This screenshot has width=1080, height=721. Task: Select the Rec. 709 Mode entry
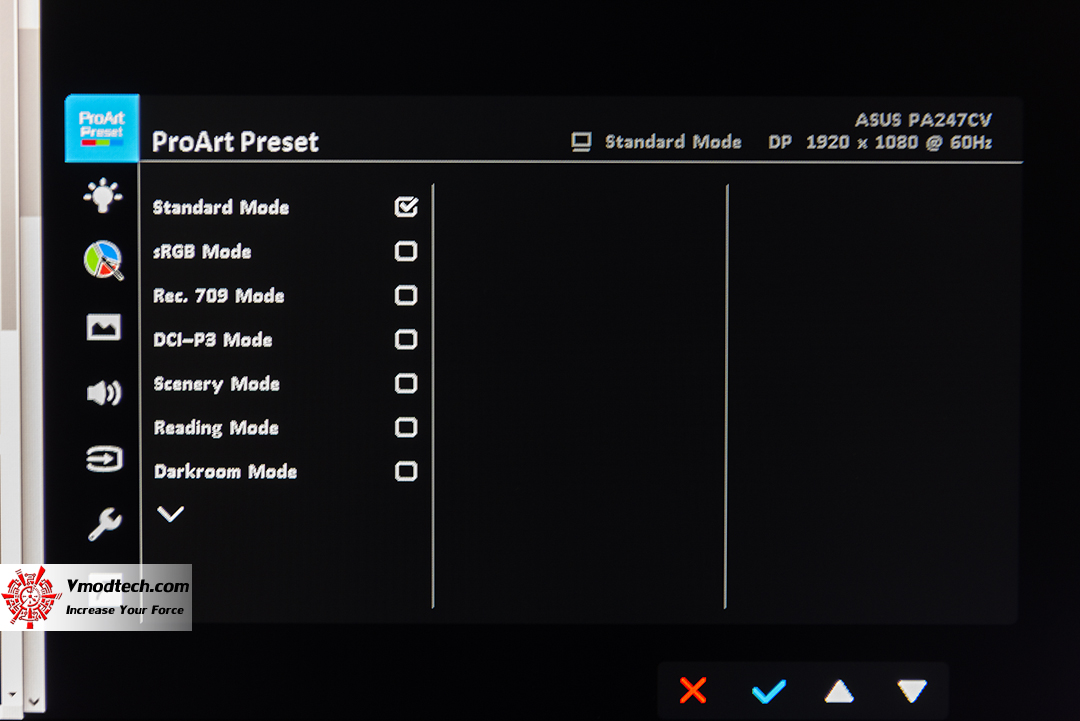point(218,295)
